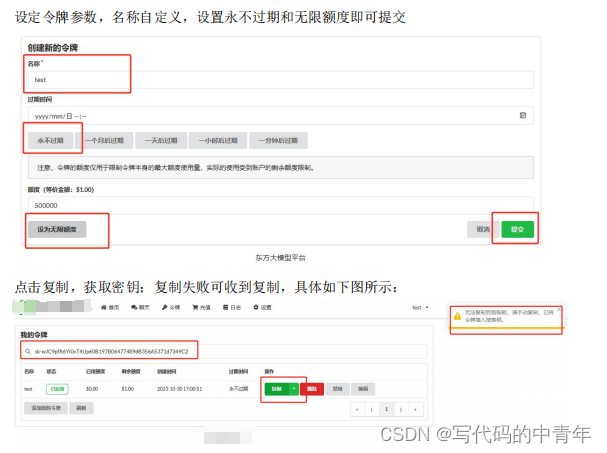Click the red 删除 delete button

pyautogui.click(x=312, y=389)
